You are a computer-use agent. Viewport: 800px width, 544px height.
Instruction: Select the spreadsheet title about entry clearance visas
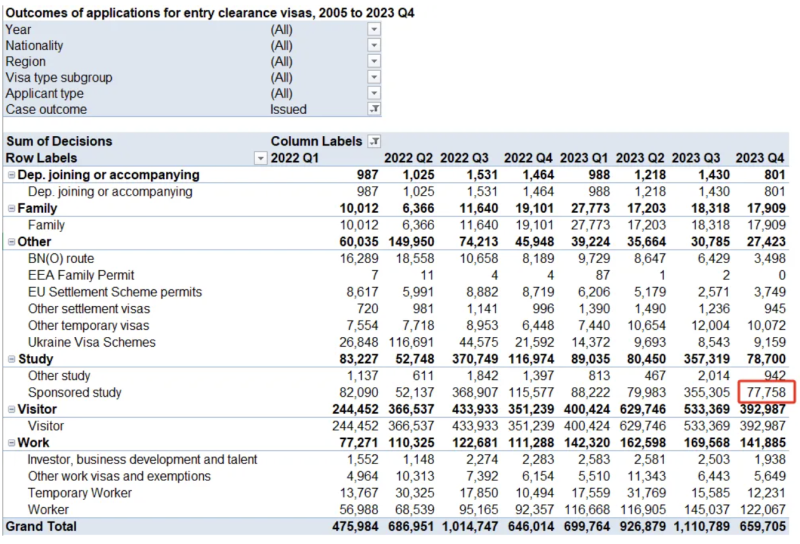pyautogui.click(x=210, y=13)
